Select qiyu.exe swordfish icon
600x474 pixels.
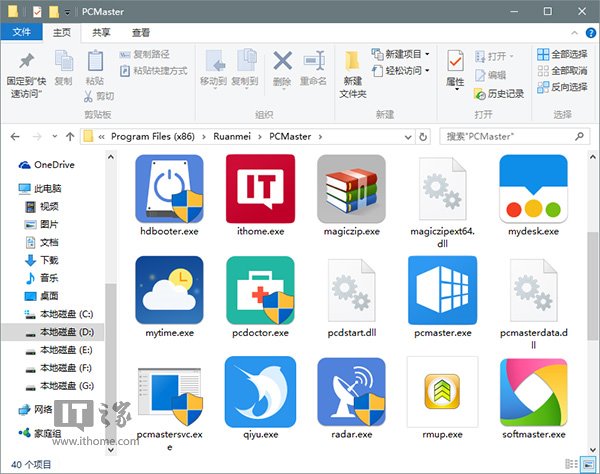click(x=260, y=392)
